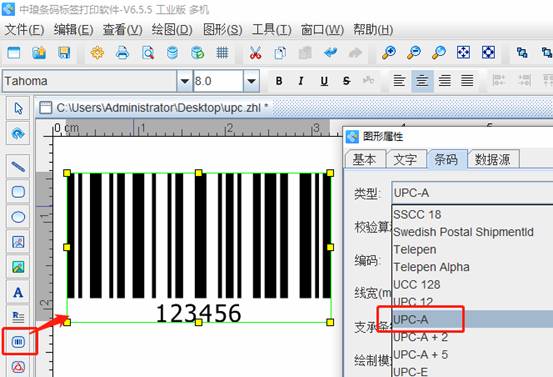Open the print icon in toolbar
Image resolution: width=553 pixels, height=377 pixels.
pyautogui.click(x=122, y=53)
